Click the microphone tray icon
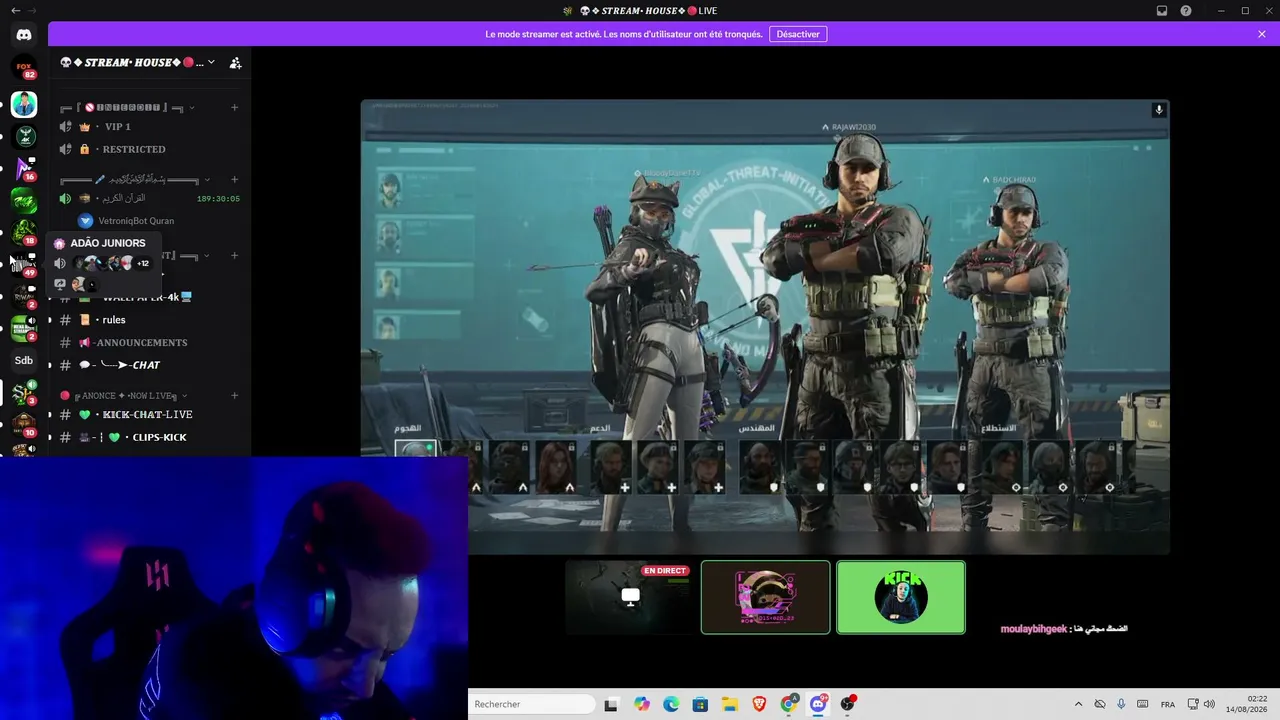The height and width of the screenshot is (720, 1280). 1121,704
